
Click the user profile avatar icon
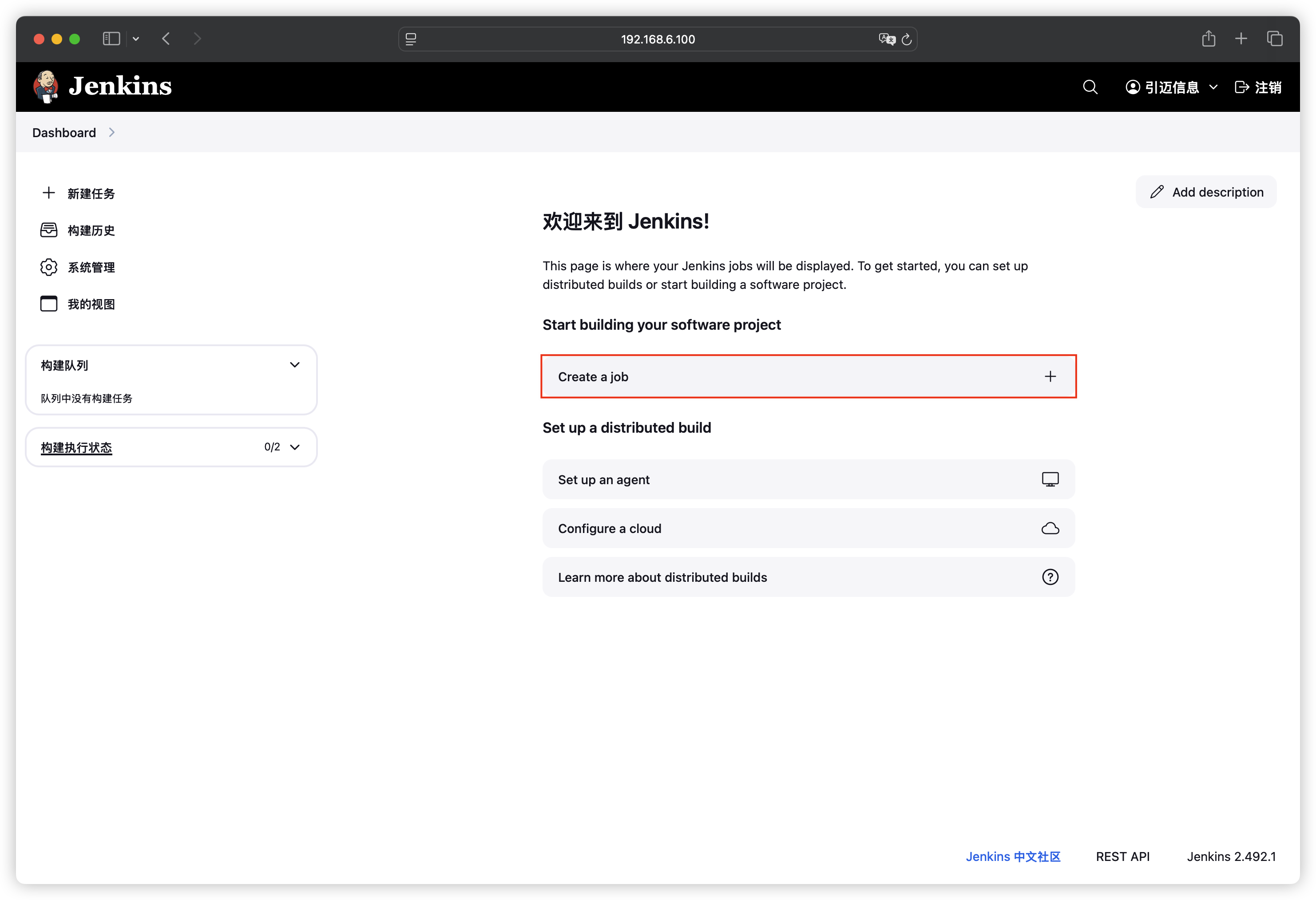click(x=1133, y=87)
